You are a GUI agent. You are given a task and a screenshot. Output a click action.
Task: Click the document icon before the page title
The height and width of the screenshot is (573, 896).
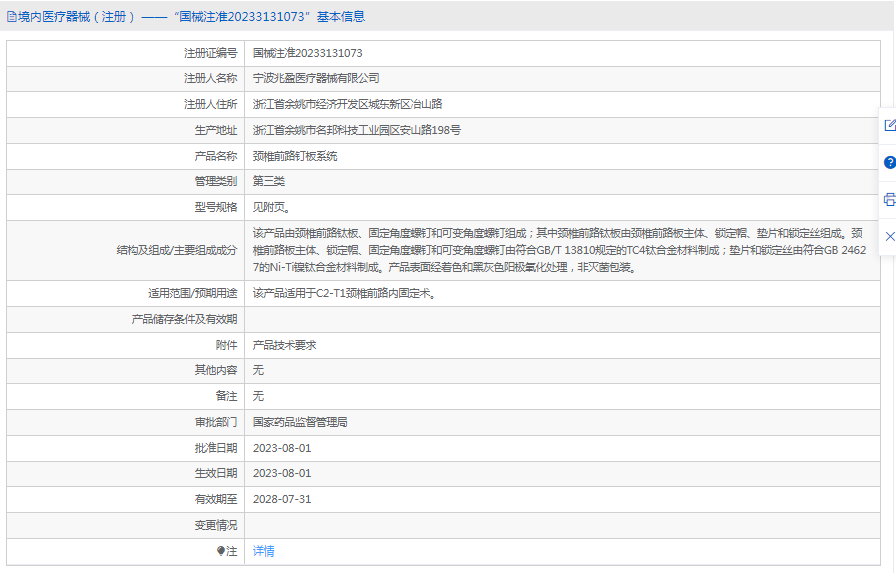[x=11, y=17]
